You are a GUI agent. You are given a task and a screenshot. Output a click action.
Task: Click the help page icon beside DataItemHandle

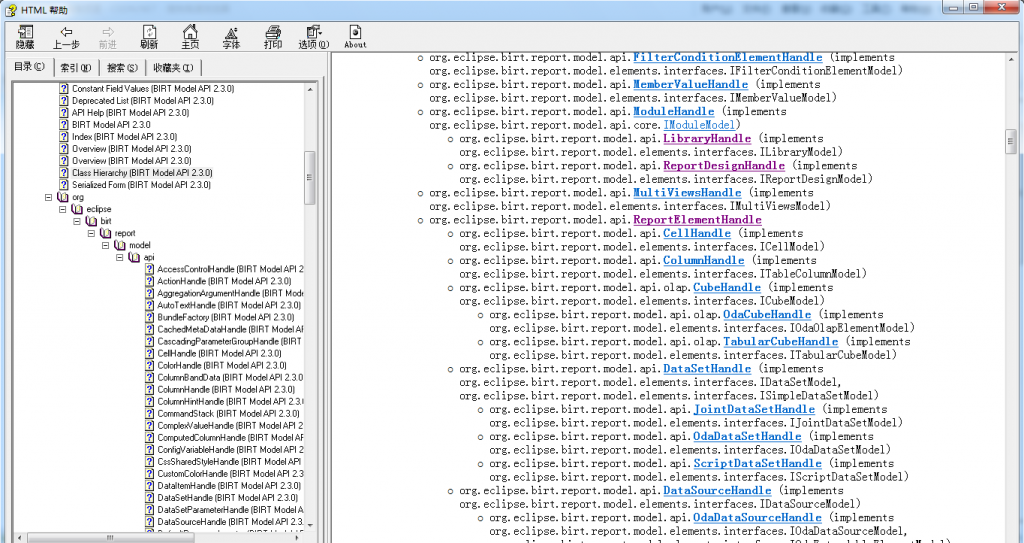150,486
